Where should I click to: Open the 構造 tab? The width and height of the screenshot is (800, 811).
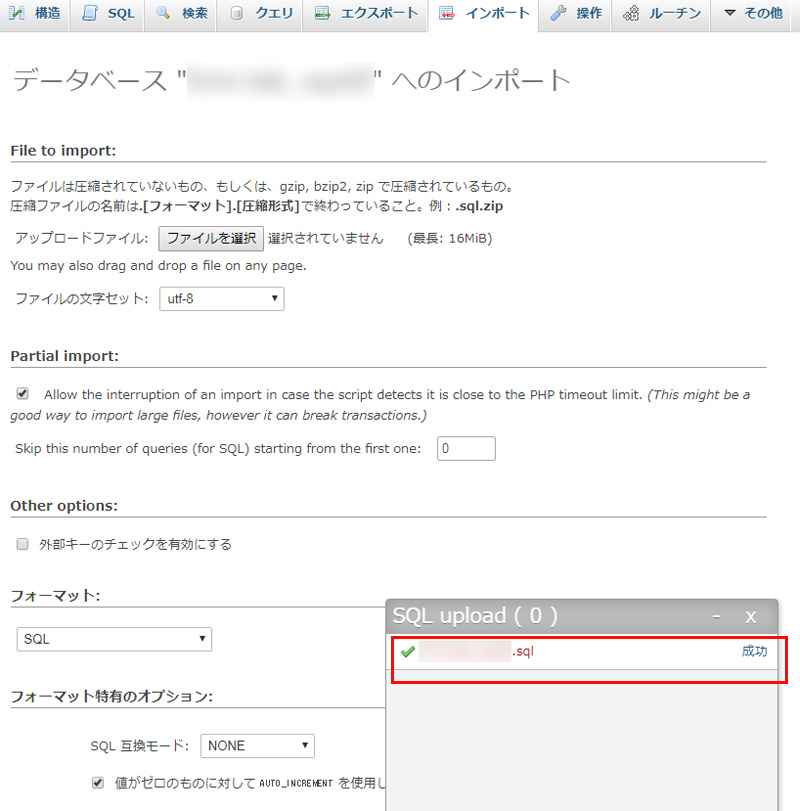point(35,14)
